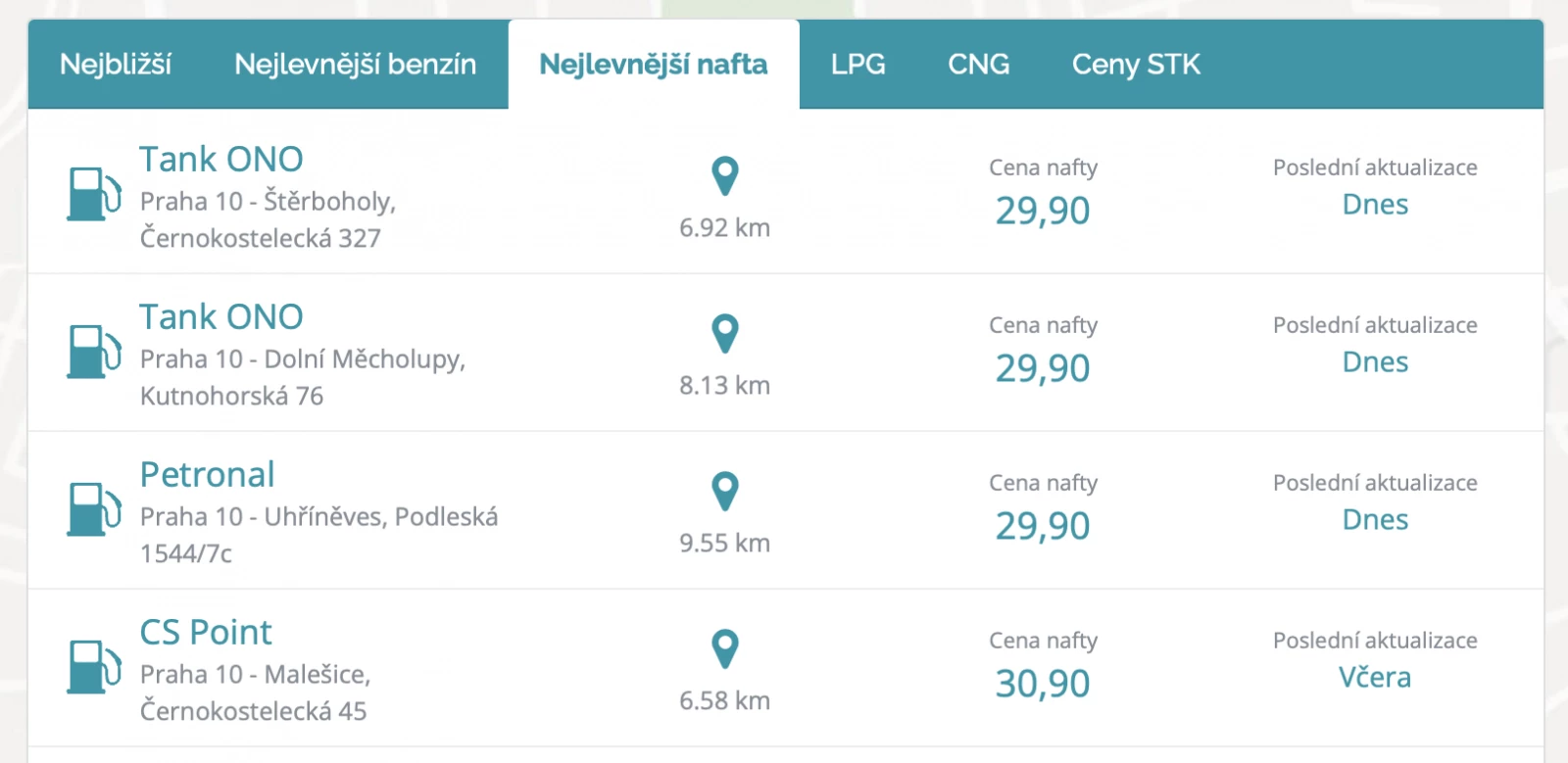Image resolution: width=1568 pixels, height=763 pixels.
Task: Click map pin above 6.92 km
Action: pyautogui.click(x=724, y=176)
